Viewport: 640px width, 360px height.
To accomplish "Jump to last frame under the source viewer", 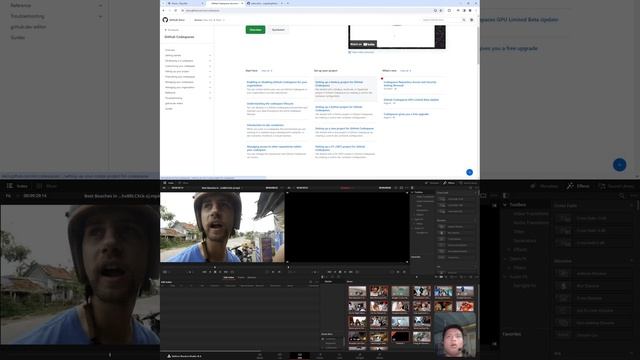I will tap(226, 272).
